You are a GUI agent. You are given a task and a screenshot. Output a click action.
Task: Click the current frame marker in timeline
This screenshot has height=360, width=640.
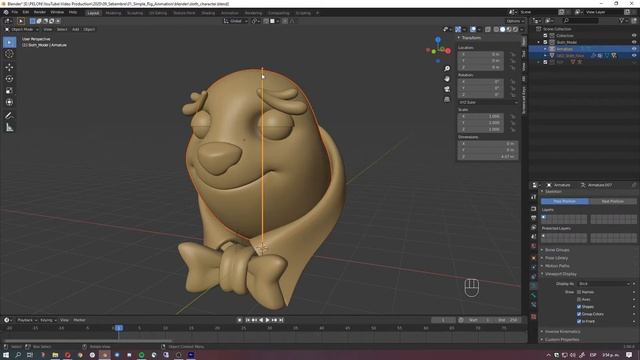(118, 328)
